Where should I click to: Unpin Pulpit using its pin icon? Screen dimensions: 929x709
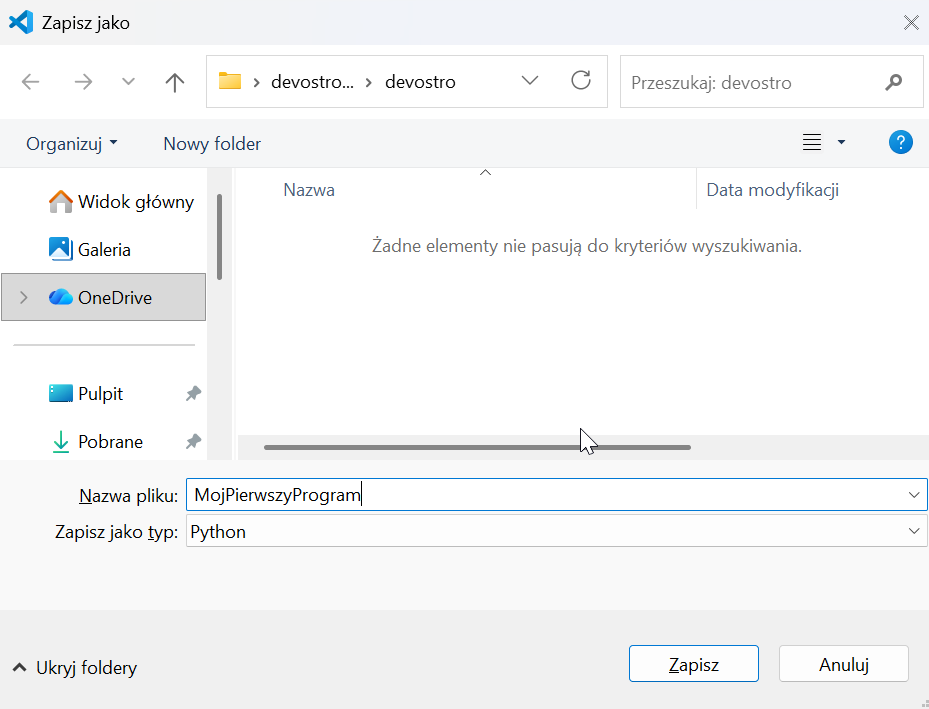pos(193,393)
